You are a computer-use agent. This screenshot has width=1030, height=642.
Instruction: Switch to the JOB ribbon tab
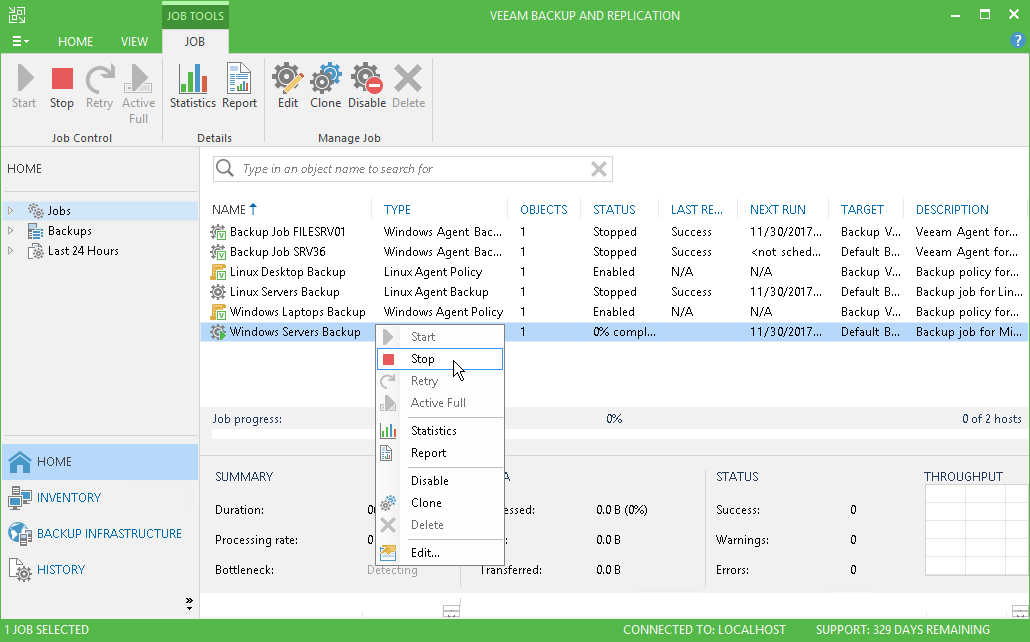click(194, 41)
